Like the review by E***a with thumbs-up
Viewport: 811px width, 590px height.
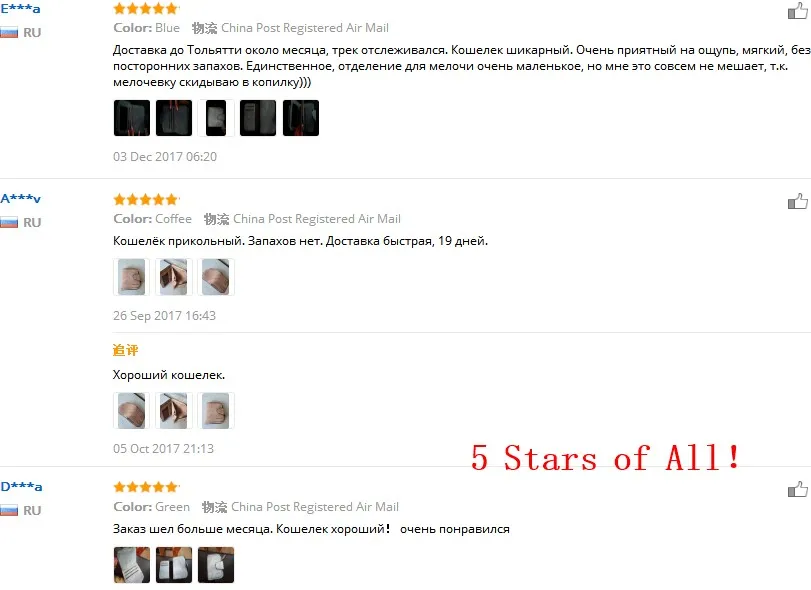[798, 11]
